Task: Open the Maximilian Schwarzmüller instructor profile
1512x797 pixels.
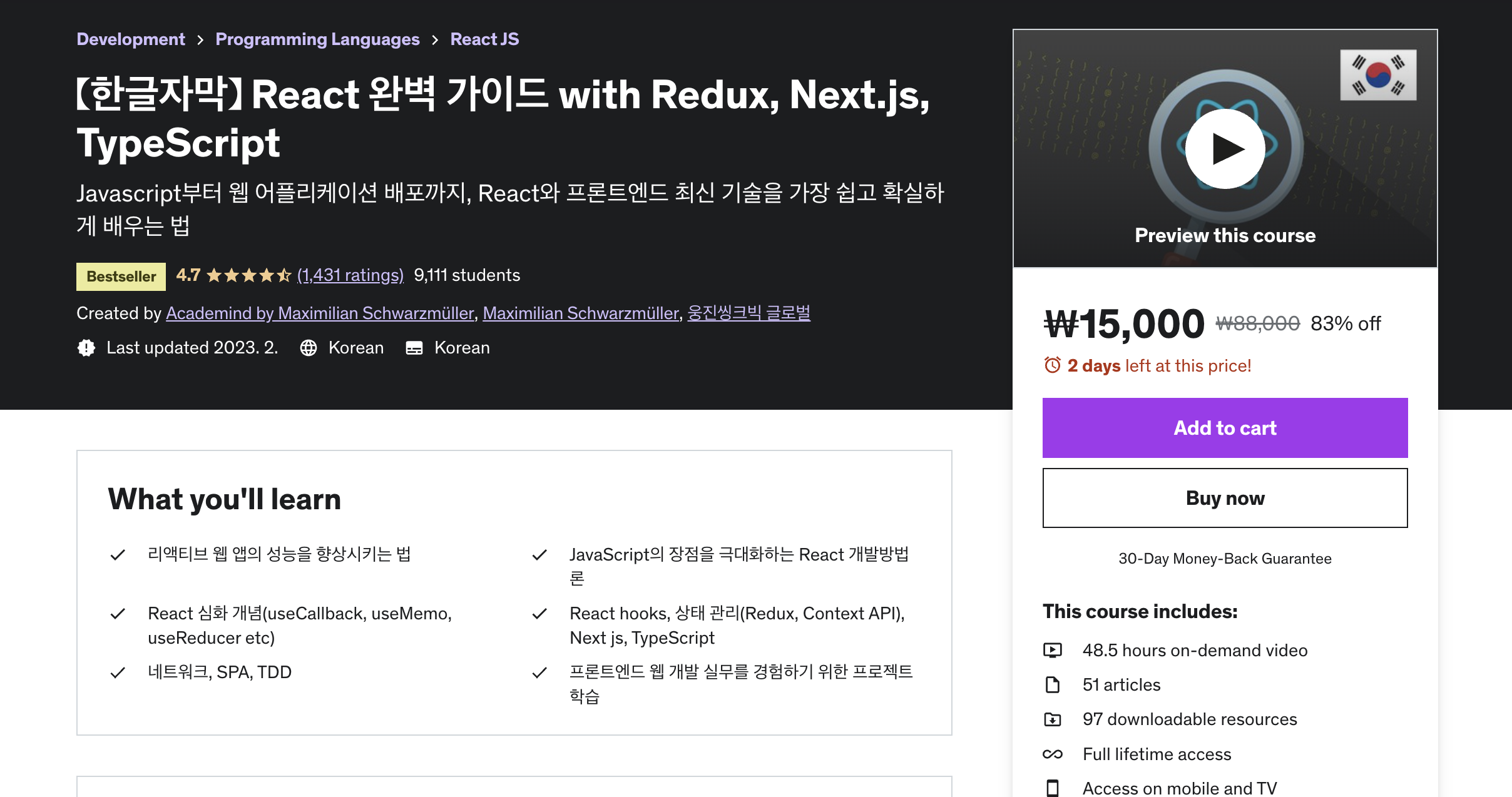Action: click(581, 313)
